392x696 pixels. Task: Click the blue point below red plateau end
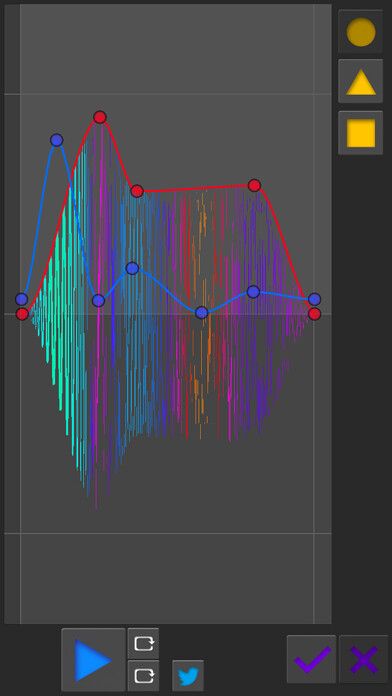click(x=253, y=292)
